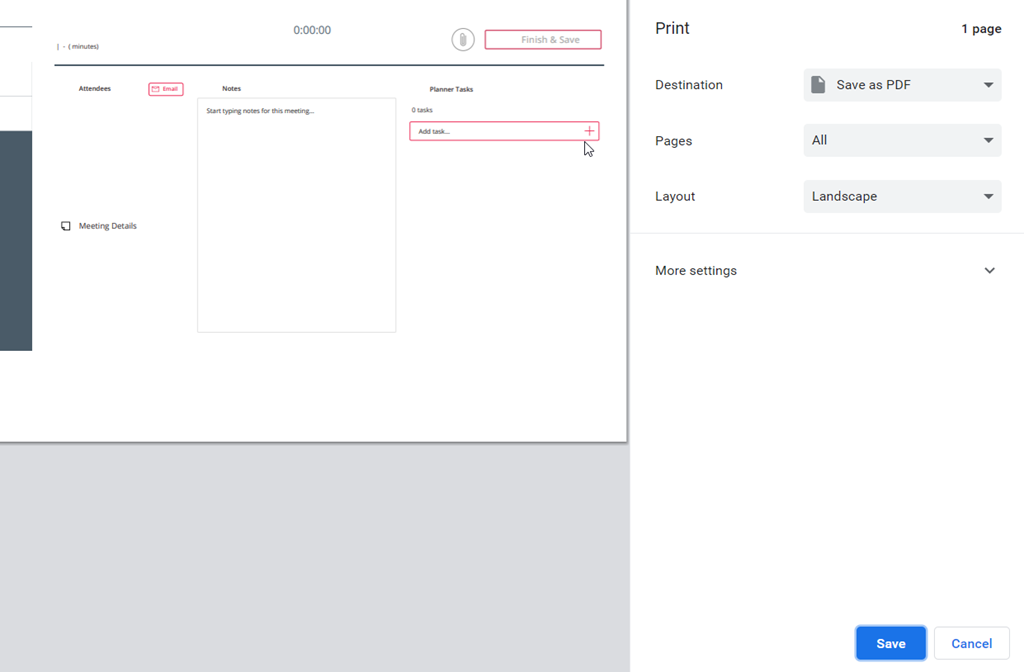Click the plus icon in Add task

(x=589, y=131)
